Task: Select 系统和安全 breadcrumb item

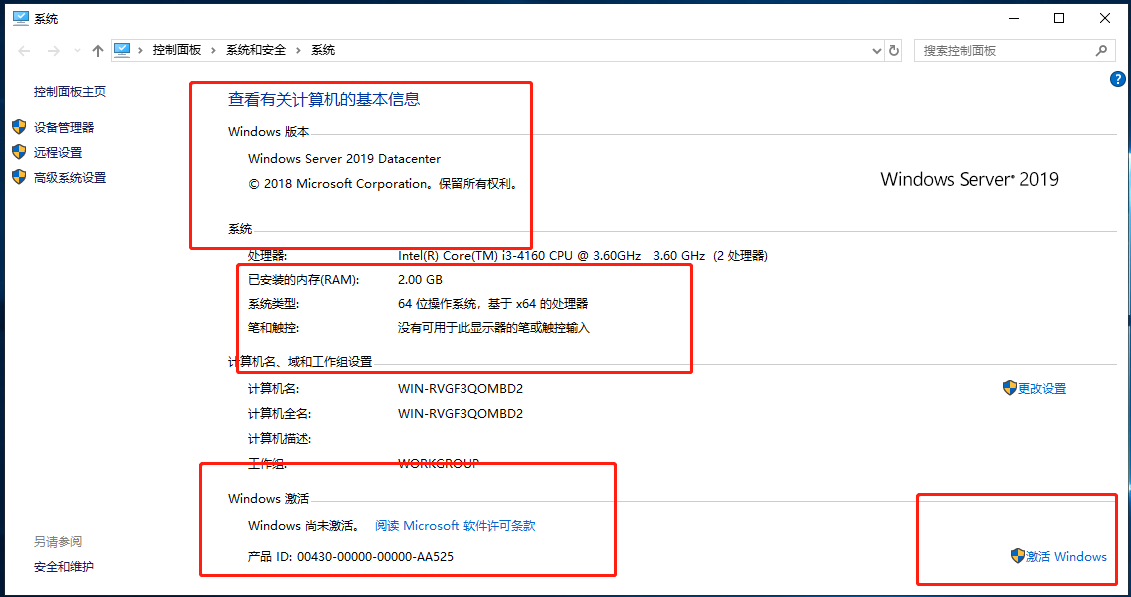Action: pyautogui.click(x=256, y=50)
